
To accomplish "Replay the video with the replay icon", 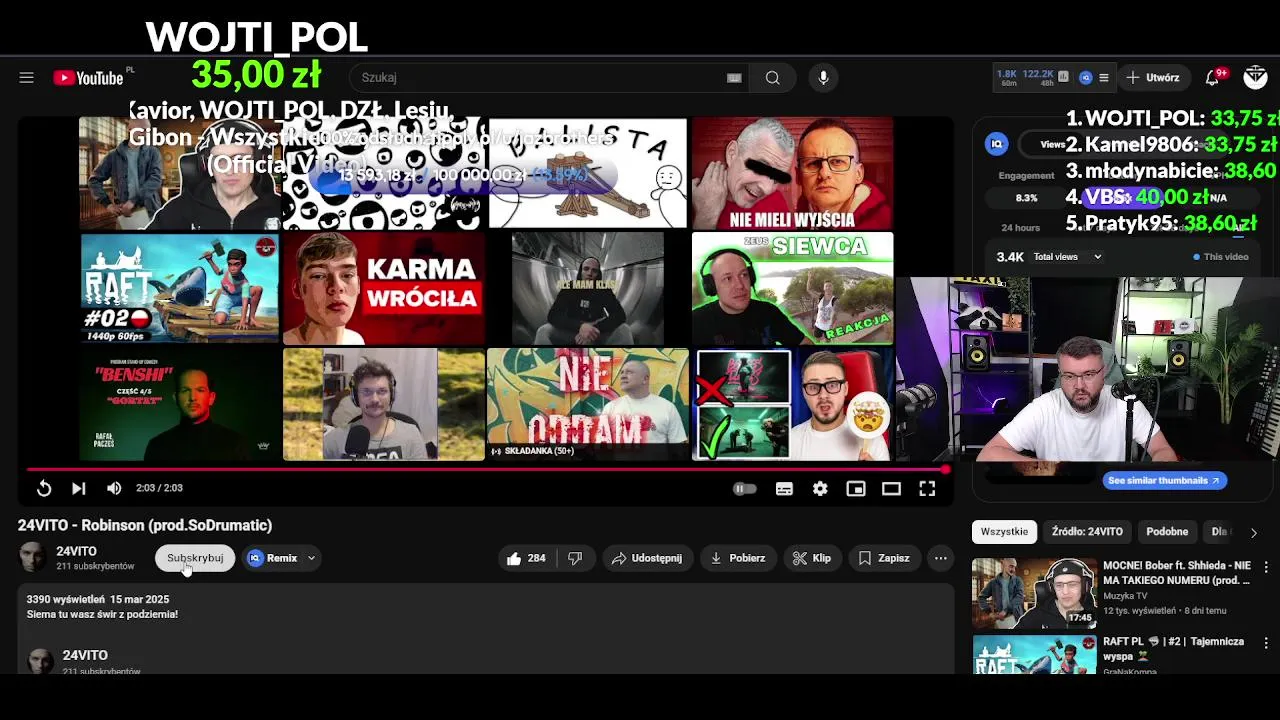I will tap(44, 488).
